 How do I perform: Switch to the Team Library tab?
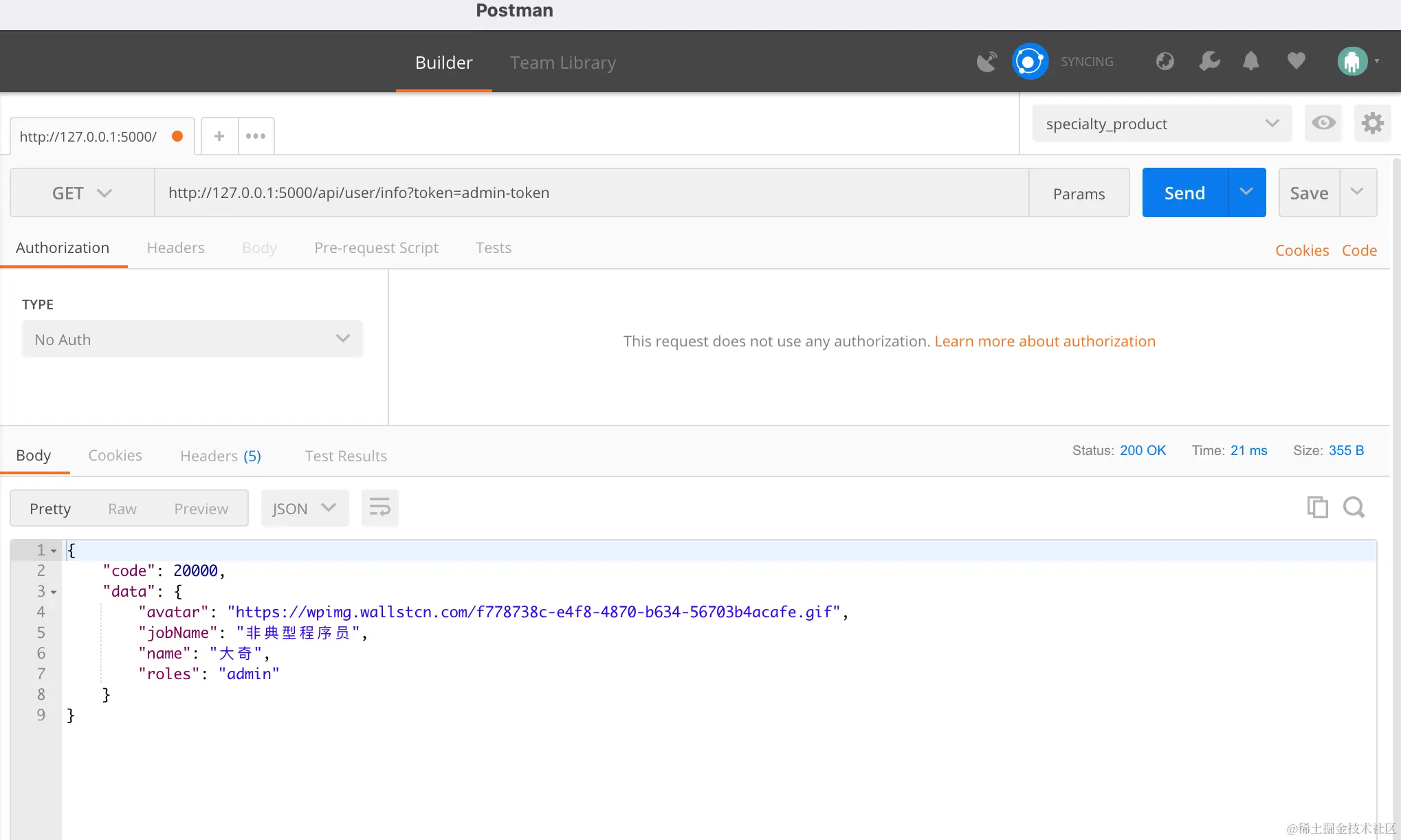(562, 63)
